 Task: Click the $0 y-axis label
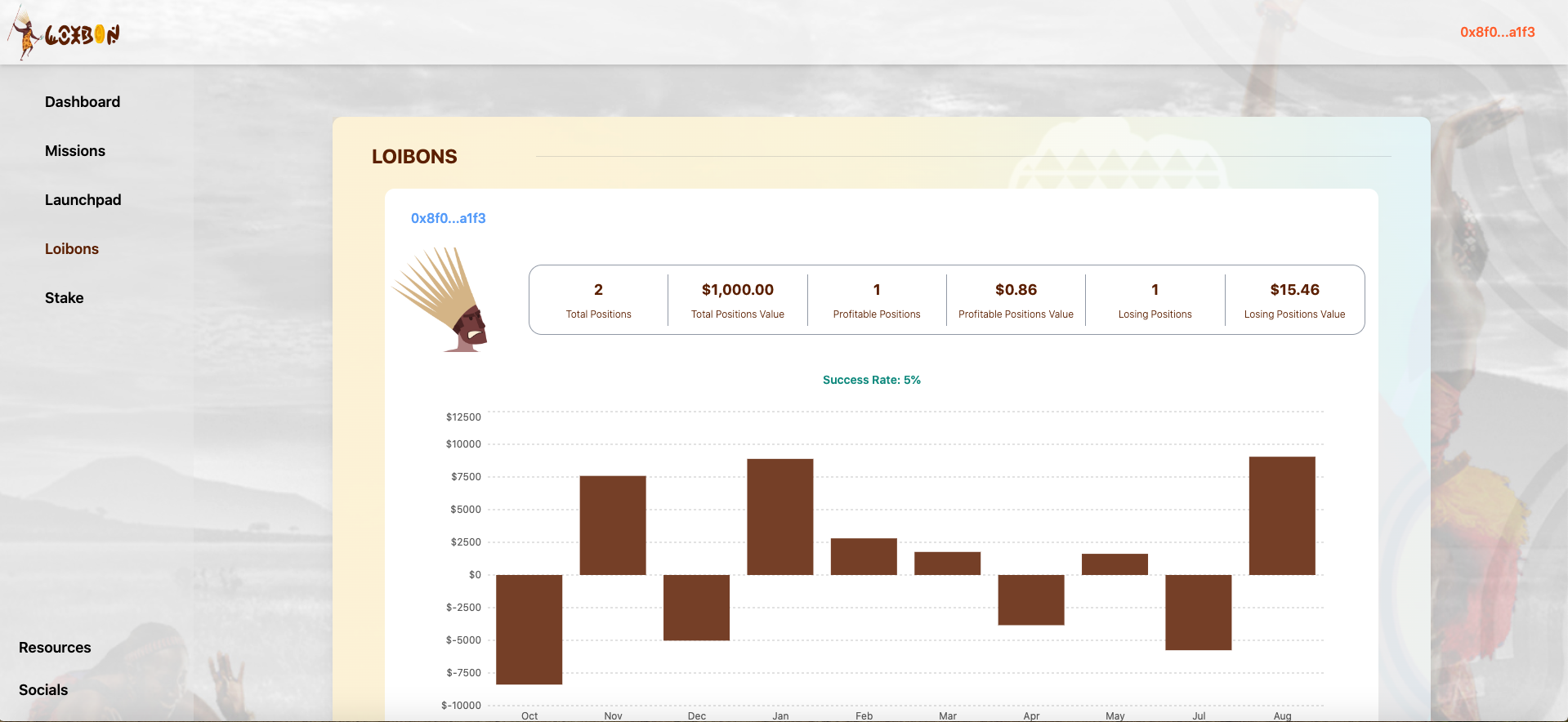[475, 575]
